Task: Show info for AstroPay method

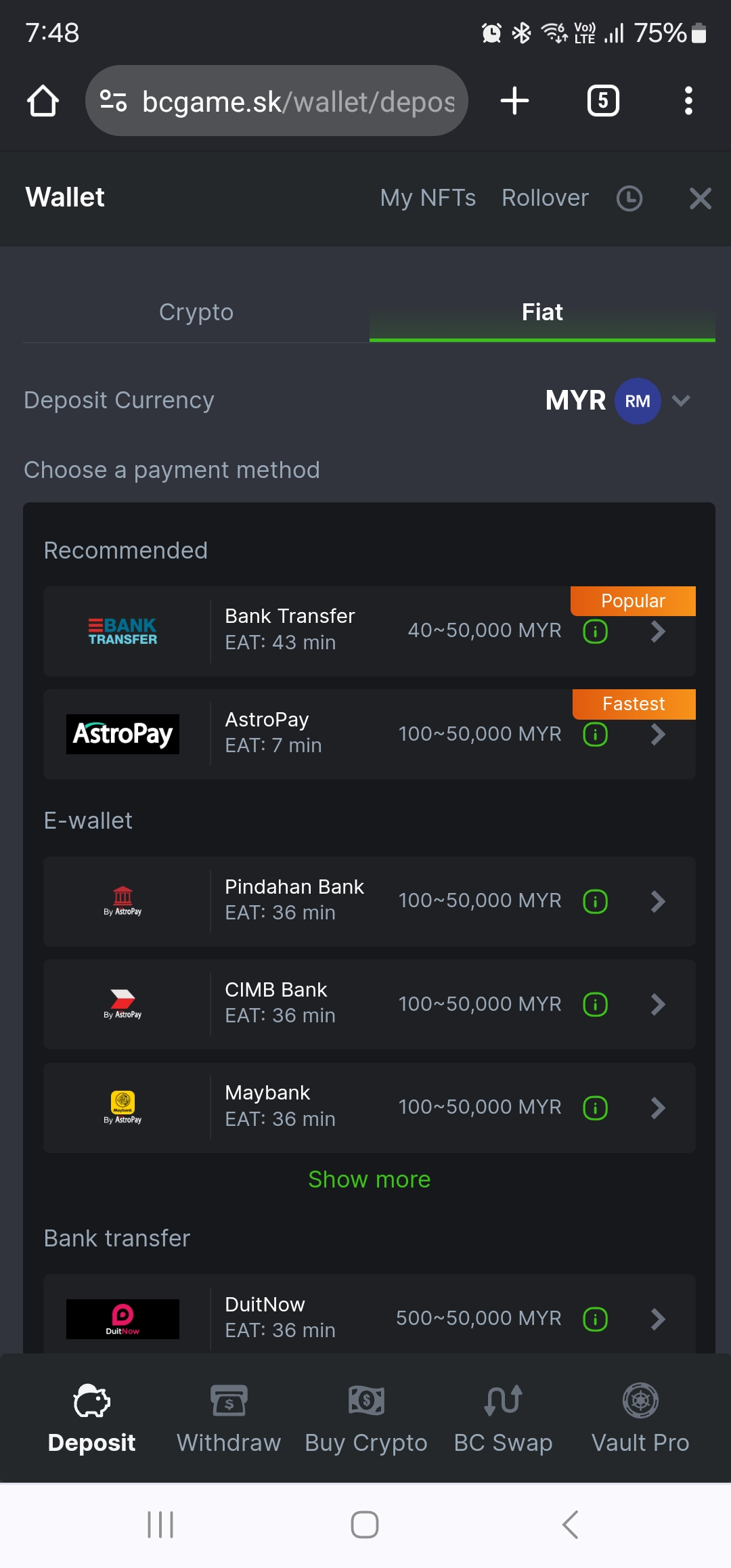Action: click(596, 735)
